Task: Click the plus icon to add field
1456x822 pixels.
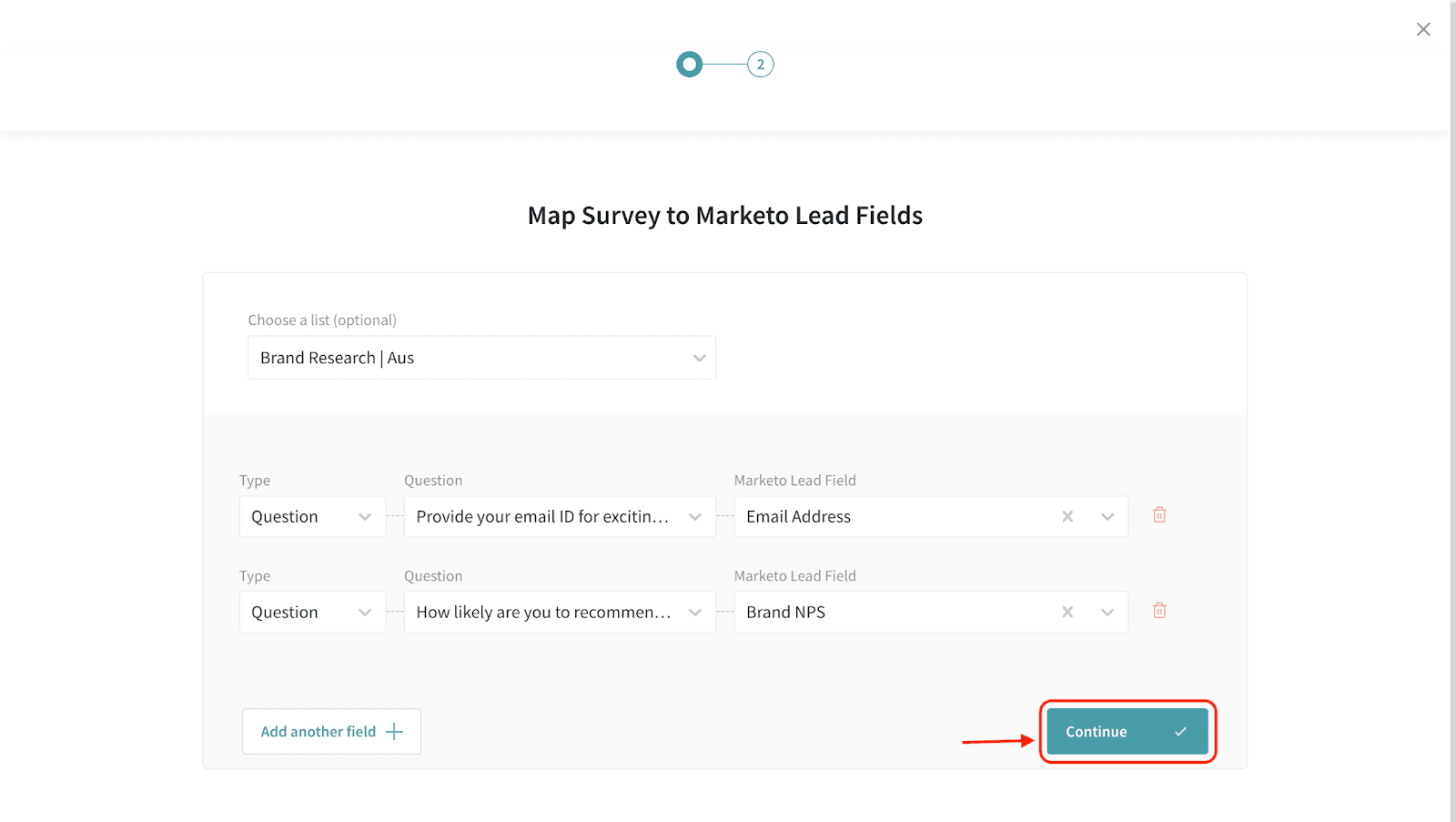Action: tap(394, 732)
